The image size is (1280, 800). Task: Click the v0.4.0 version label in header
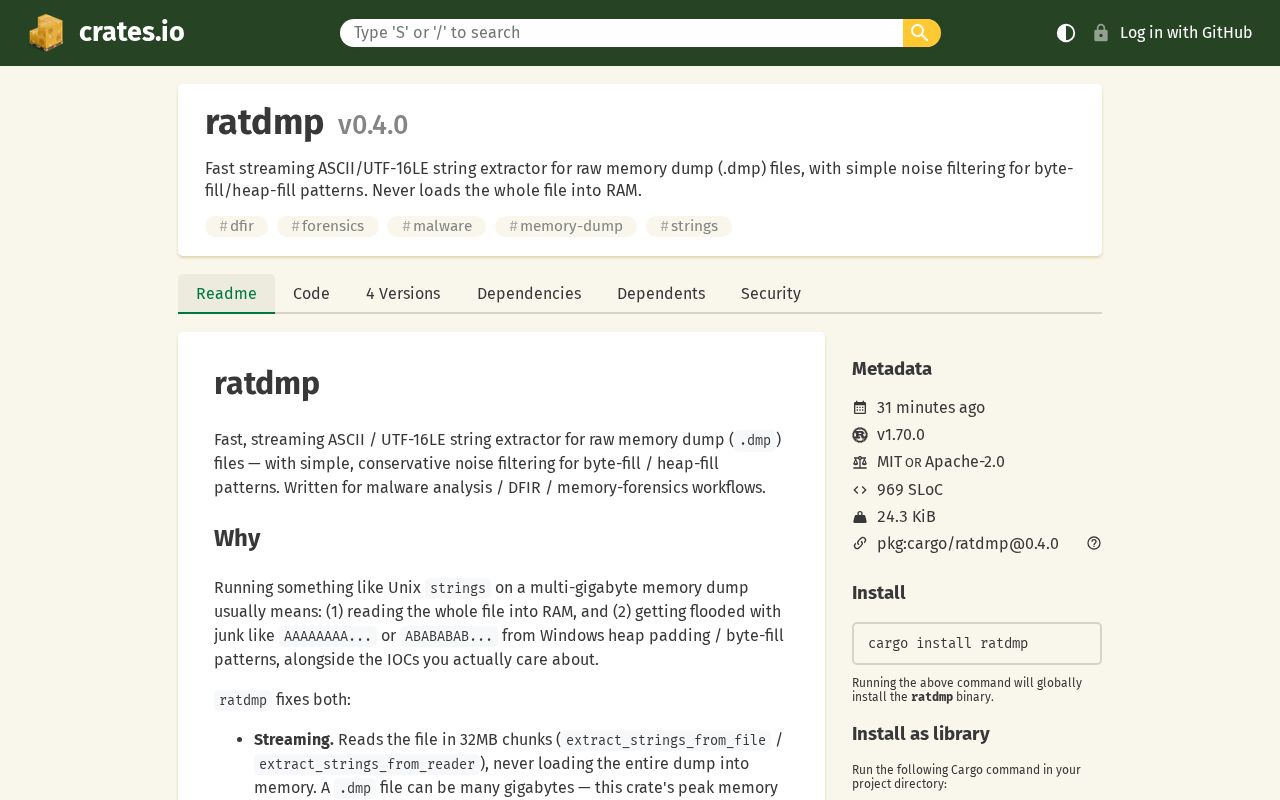(x=373, y=125)
